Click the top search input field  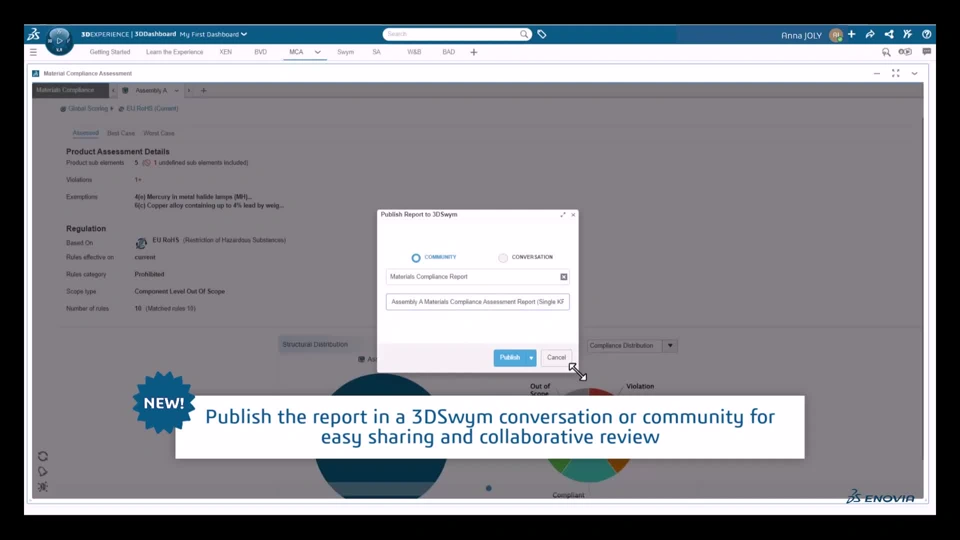pos(452,34)
